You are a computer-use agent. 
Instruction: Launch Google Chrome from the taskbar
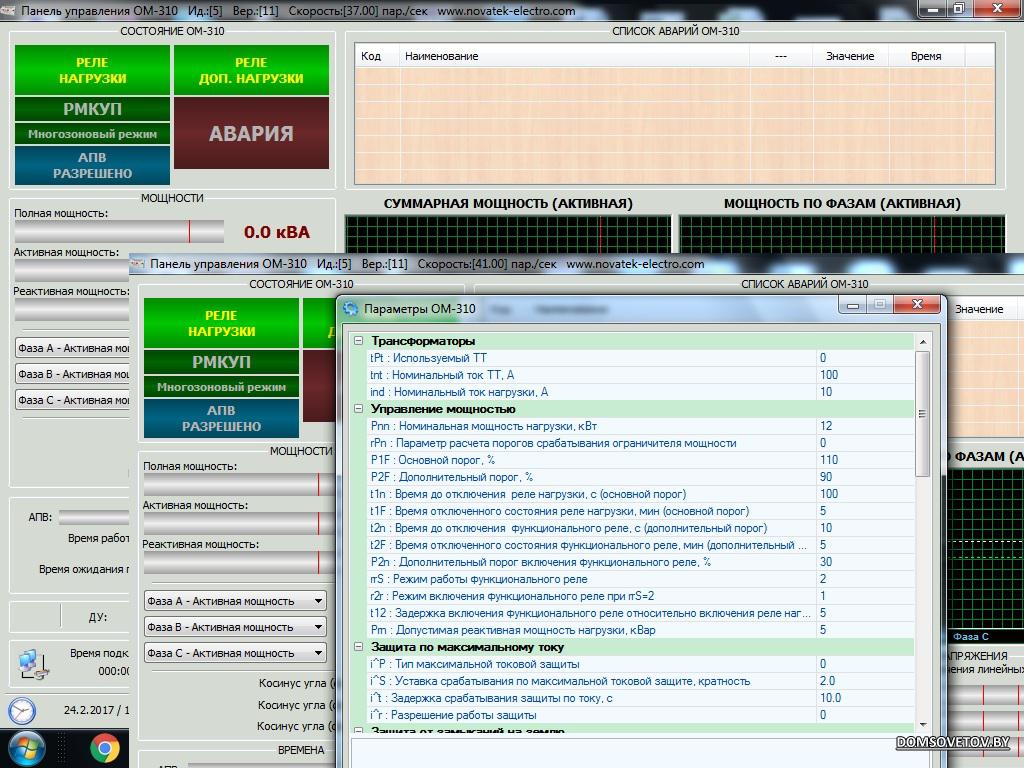click(104, 749)
